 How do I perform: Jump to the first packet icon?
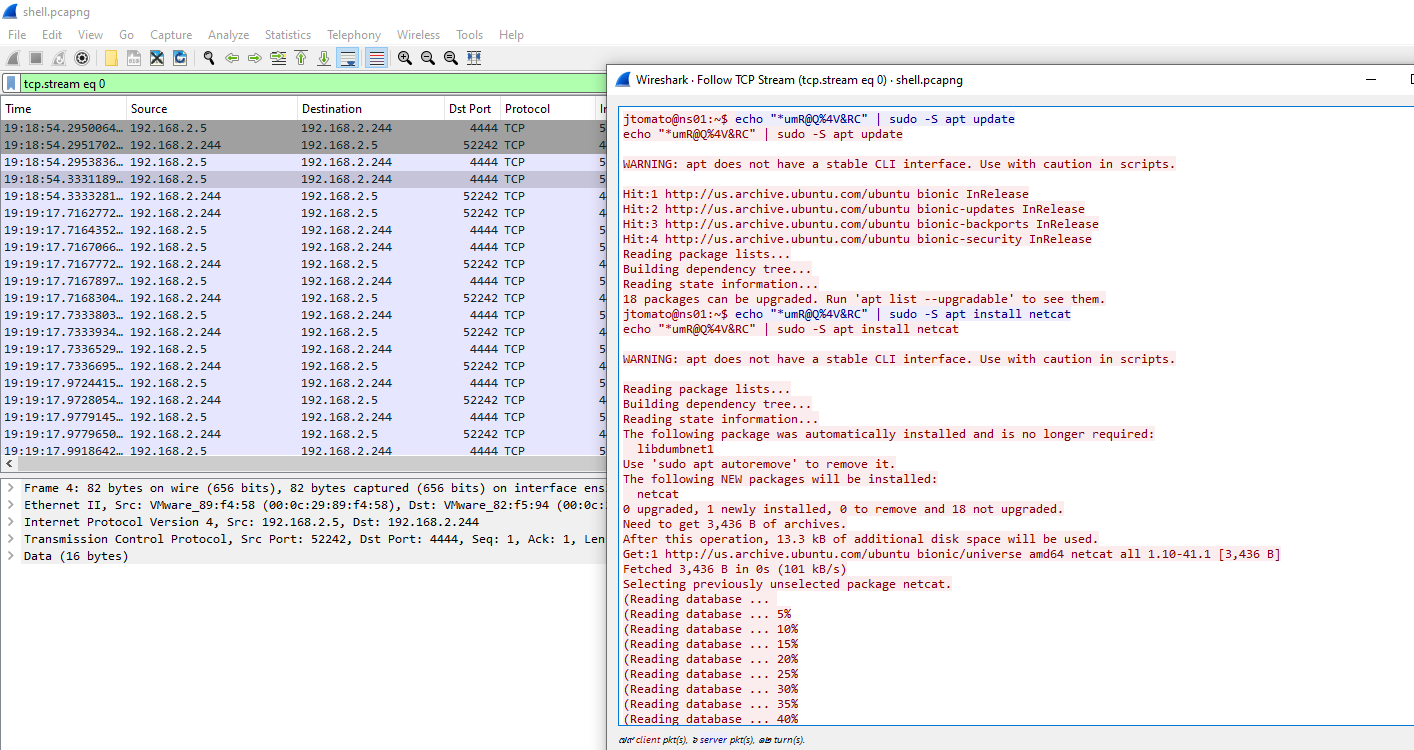(301, 58)
